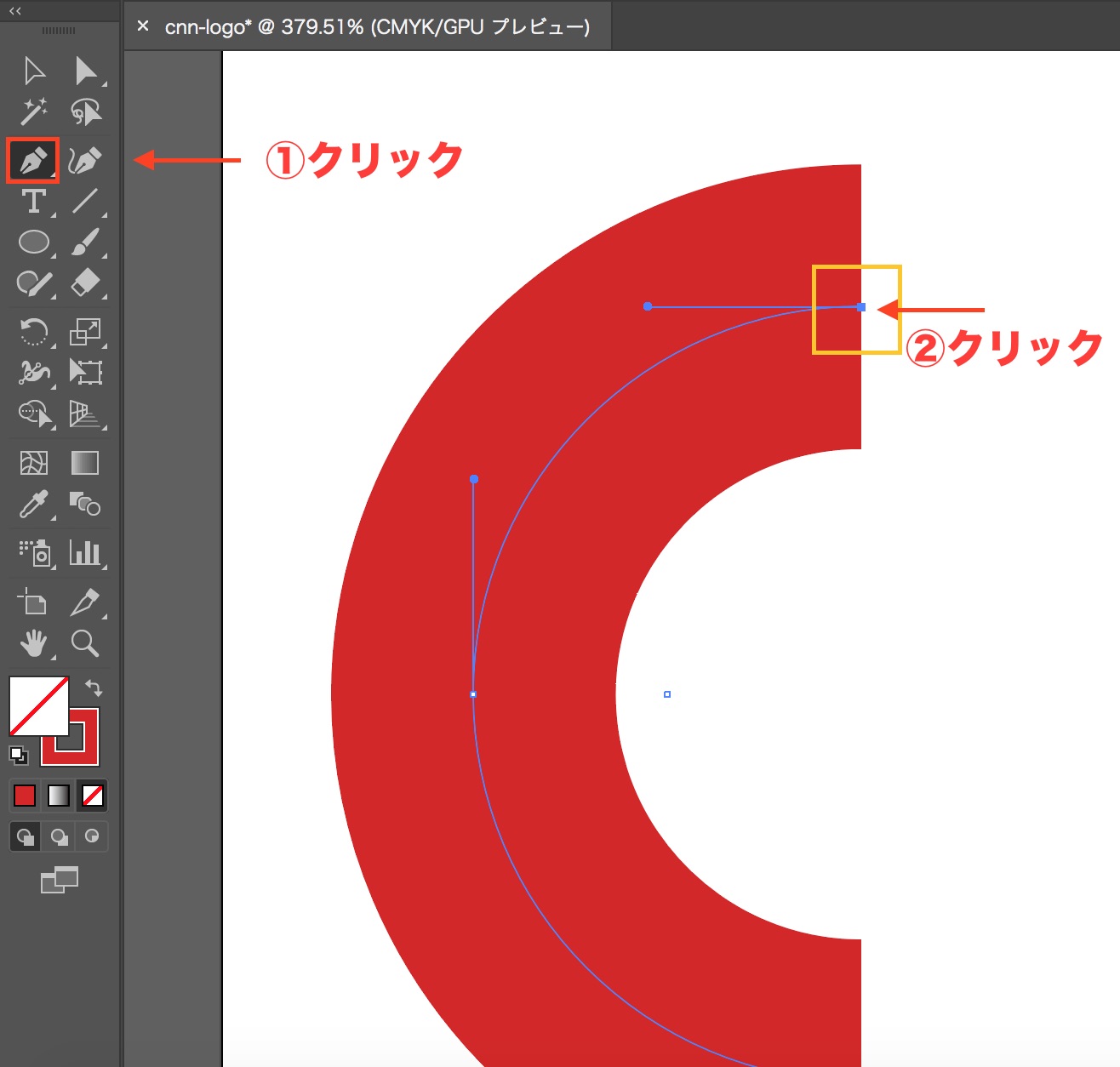Image resolution: width=1120 pixels, height=1067 pixels.
Task: Select the Selection tool black arrow
Action: click(x=34, y=71)
